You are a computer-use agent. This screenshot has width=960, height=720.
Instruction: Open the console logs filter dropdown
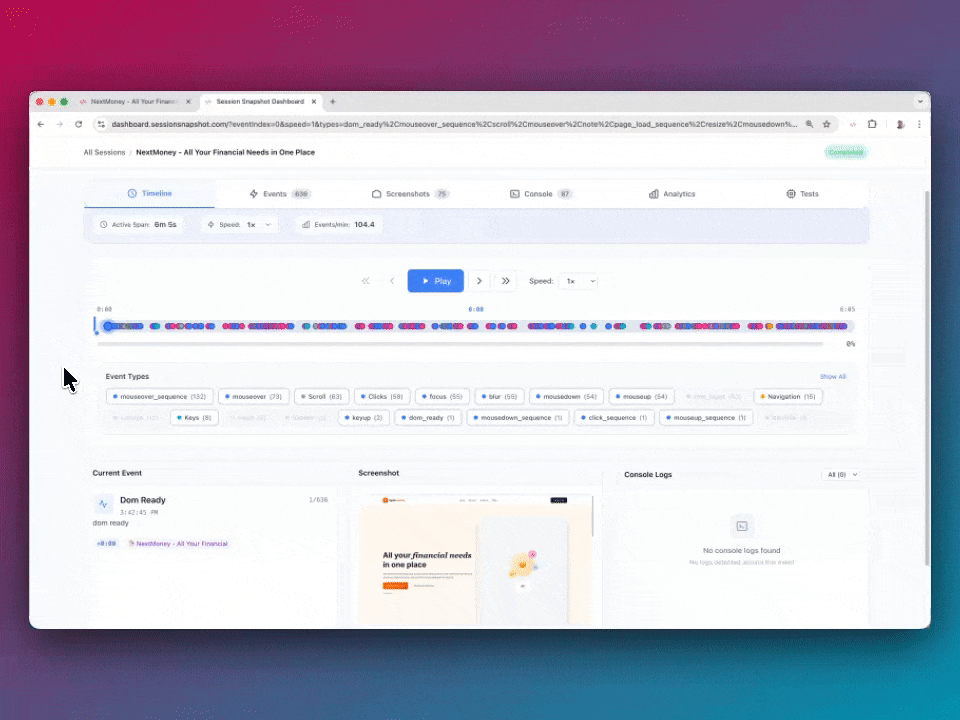[x=841, y=474]
